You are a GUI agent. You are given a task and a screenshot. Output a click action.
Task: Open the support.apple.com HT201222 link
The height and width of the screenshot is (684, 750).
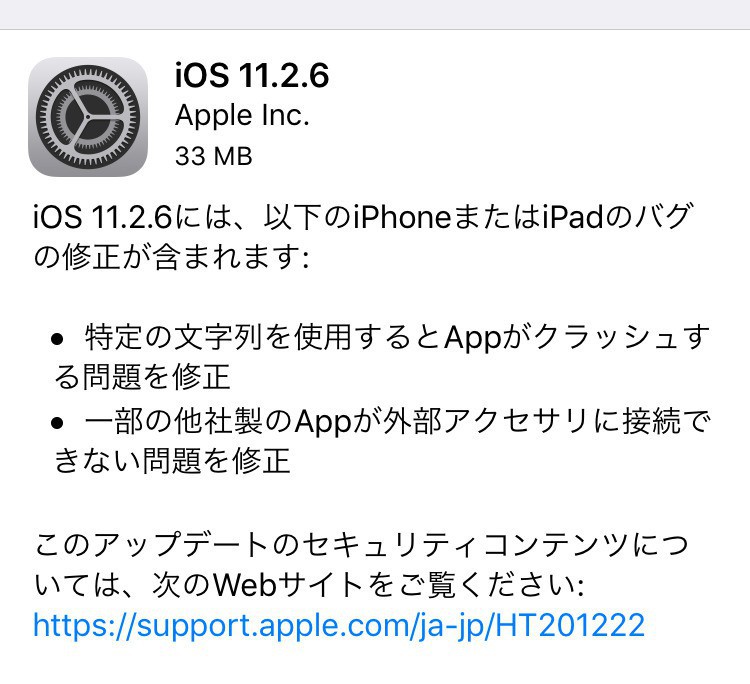(x=339, y=625)
